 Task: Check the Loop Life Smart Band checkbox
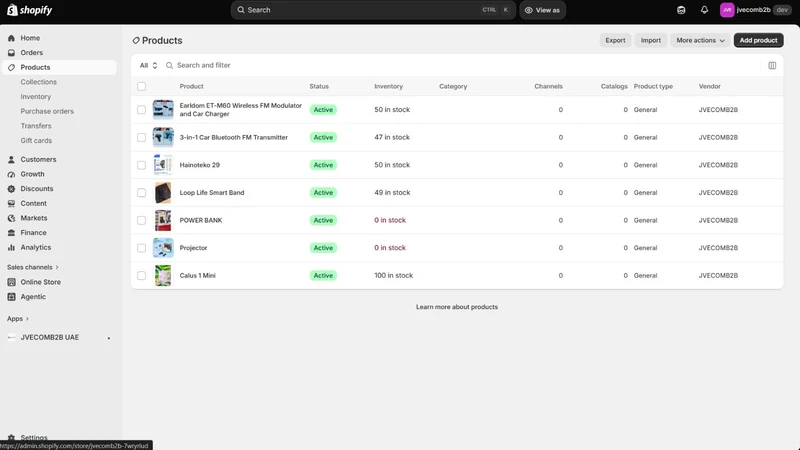[141, 193]
